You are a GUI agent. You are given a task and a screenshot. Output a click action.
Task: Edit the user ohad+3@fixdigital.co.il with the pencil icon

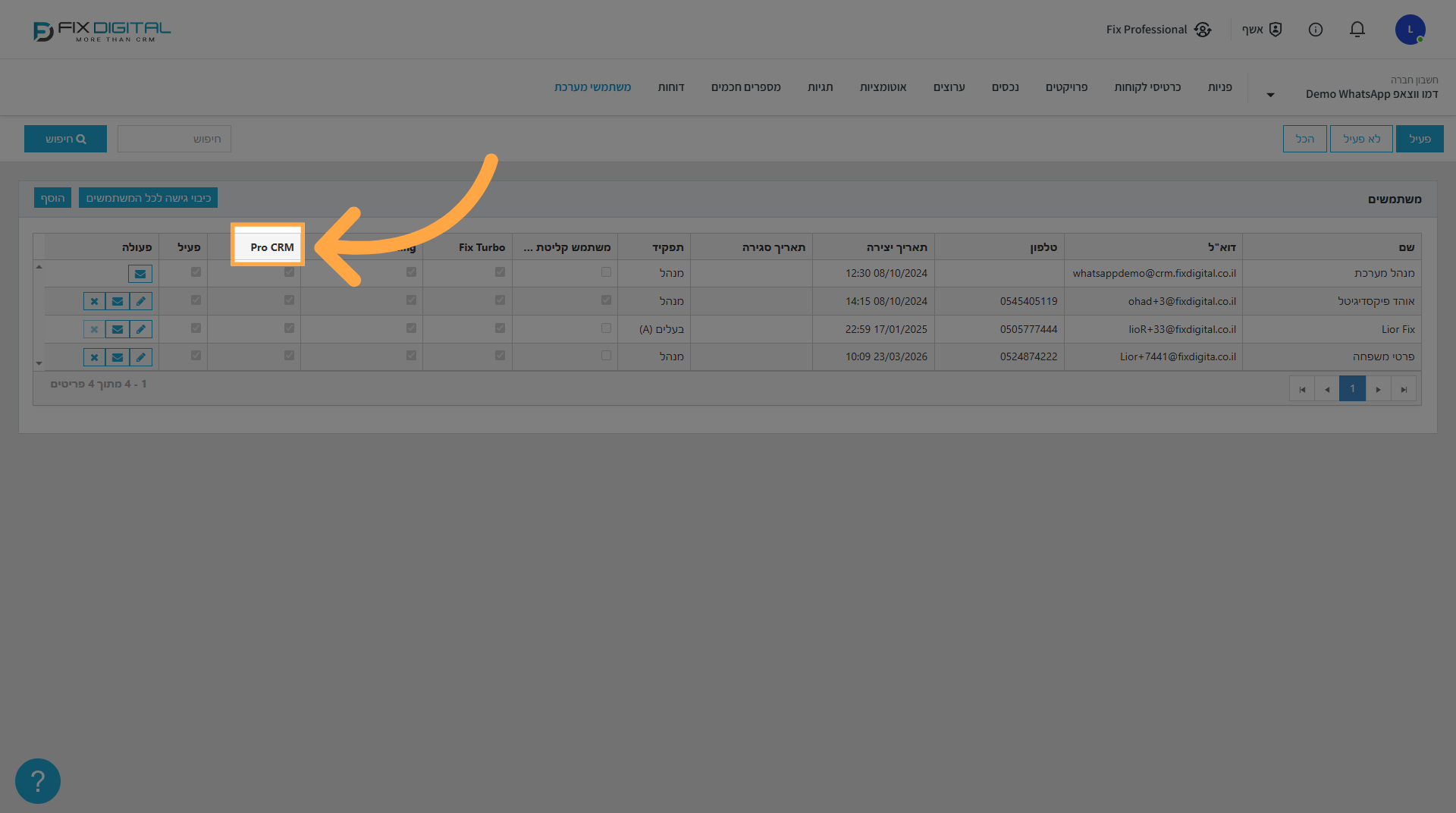tap(141, 301)
